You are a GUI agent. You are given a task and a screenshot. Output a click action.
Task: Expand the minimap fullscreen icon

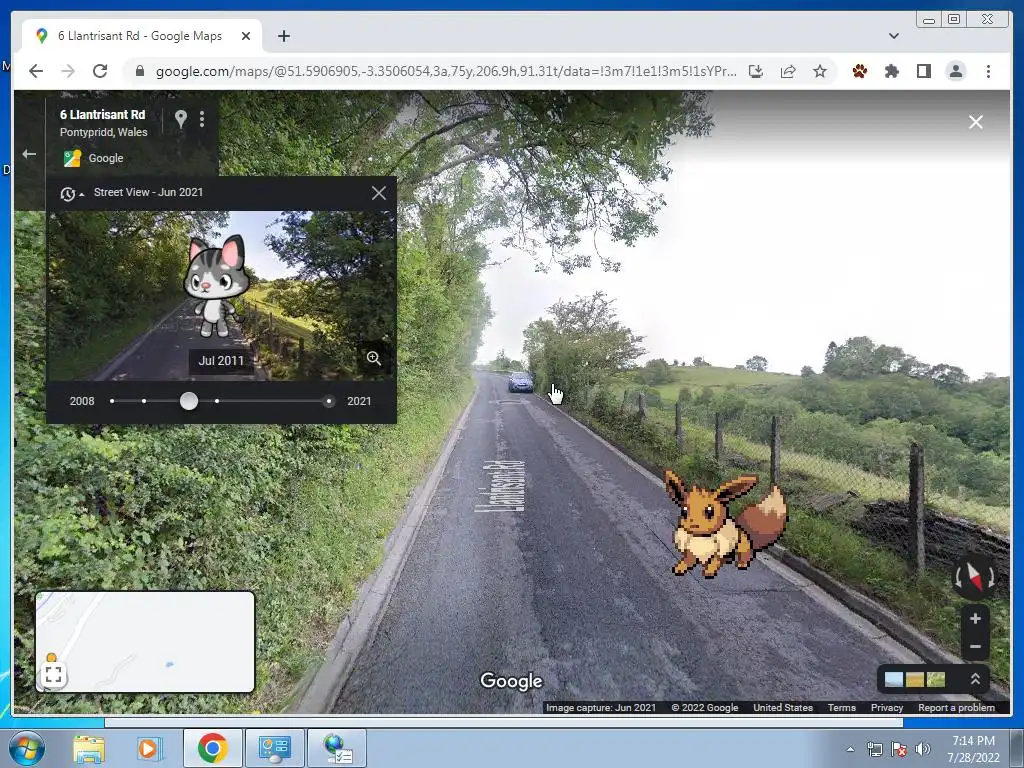[x=54, y=674]
